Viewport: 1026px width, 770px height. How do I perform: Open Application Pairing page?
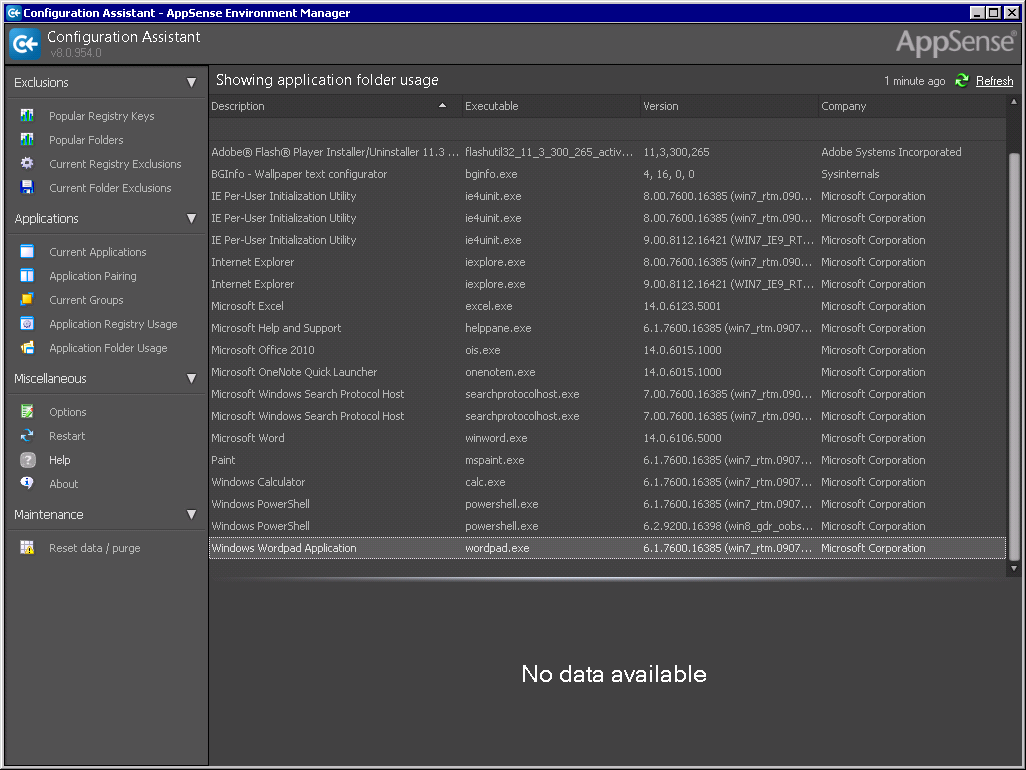(93, 276)
